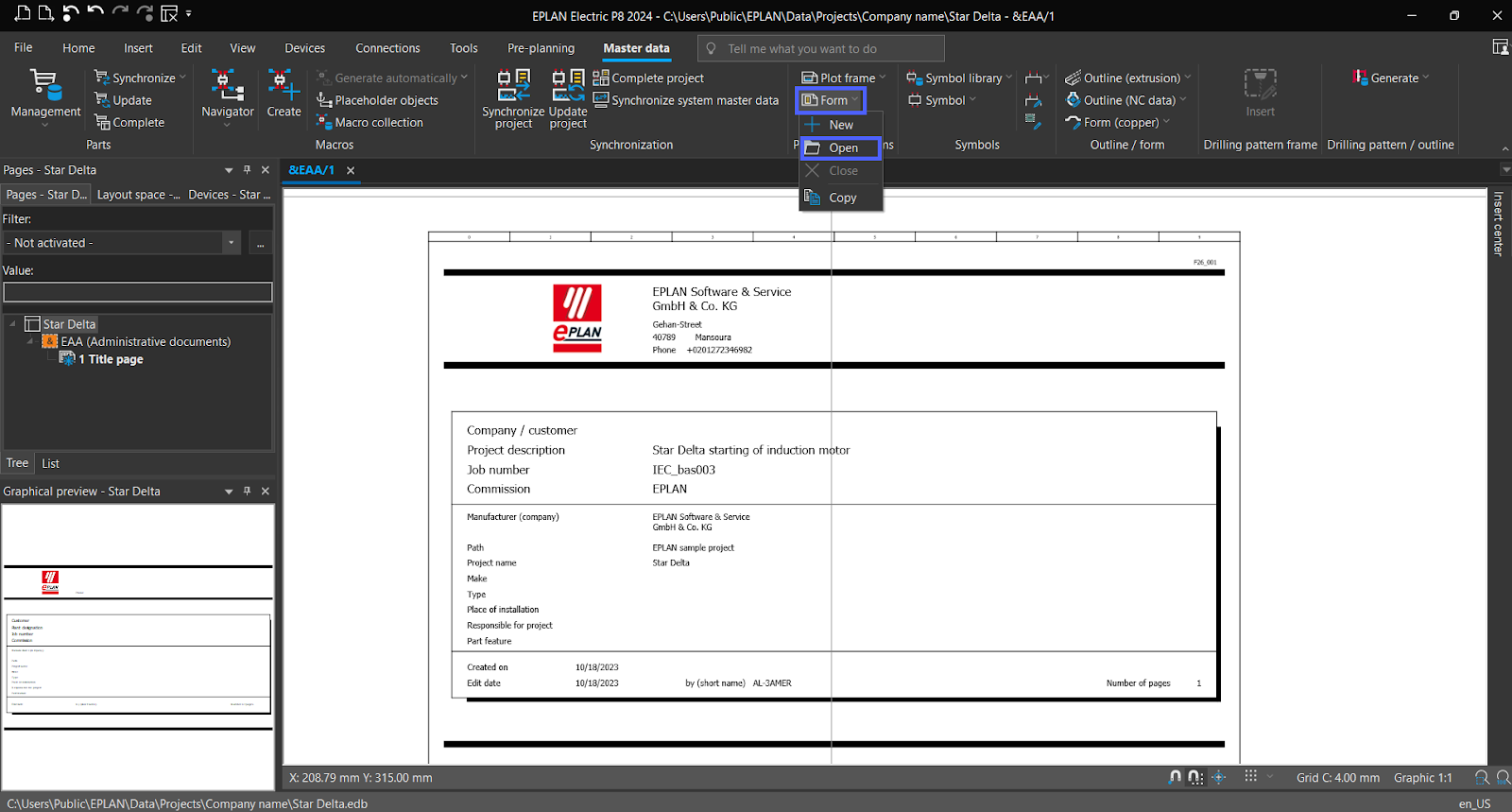Select New in the Form menu
The image size is (1512, 812).
tap(841, 125)
